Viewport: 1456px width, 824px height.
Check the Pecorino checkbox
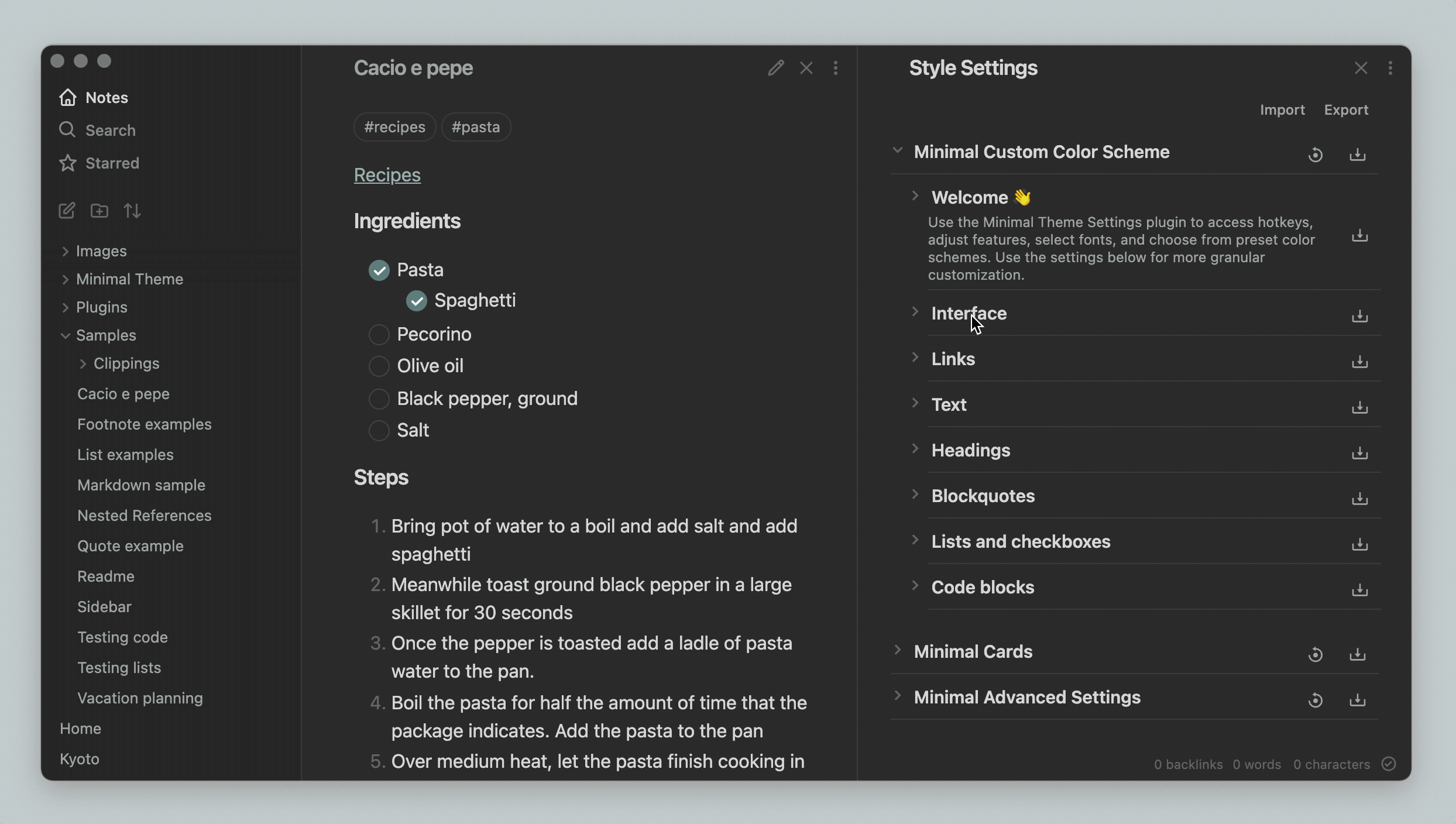click(x=379, y=335)
